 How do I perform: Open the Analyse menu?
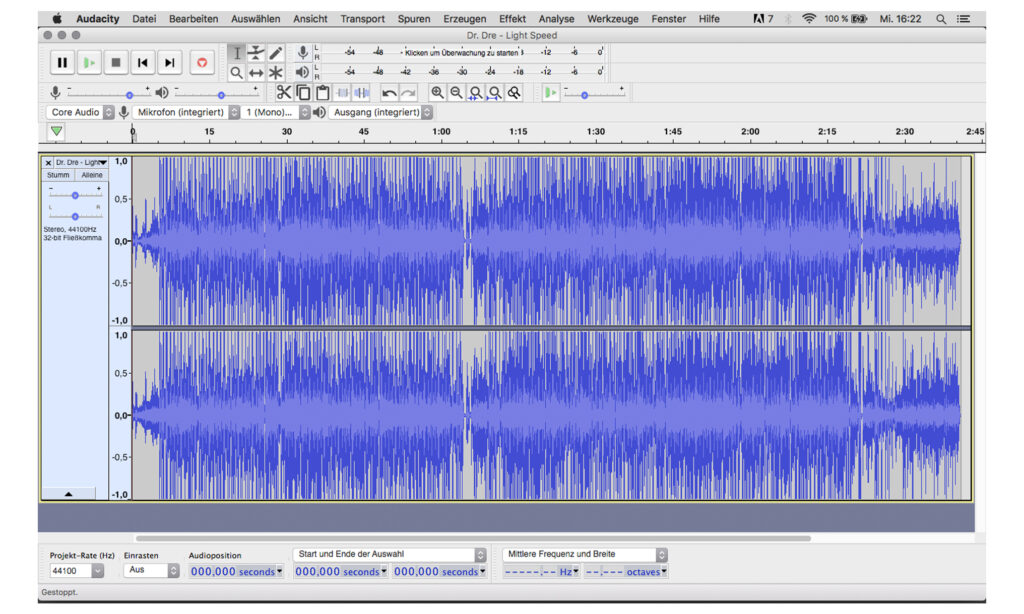pos(556,19)
